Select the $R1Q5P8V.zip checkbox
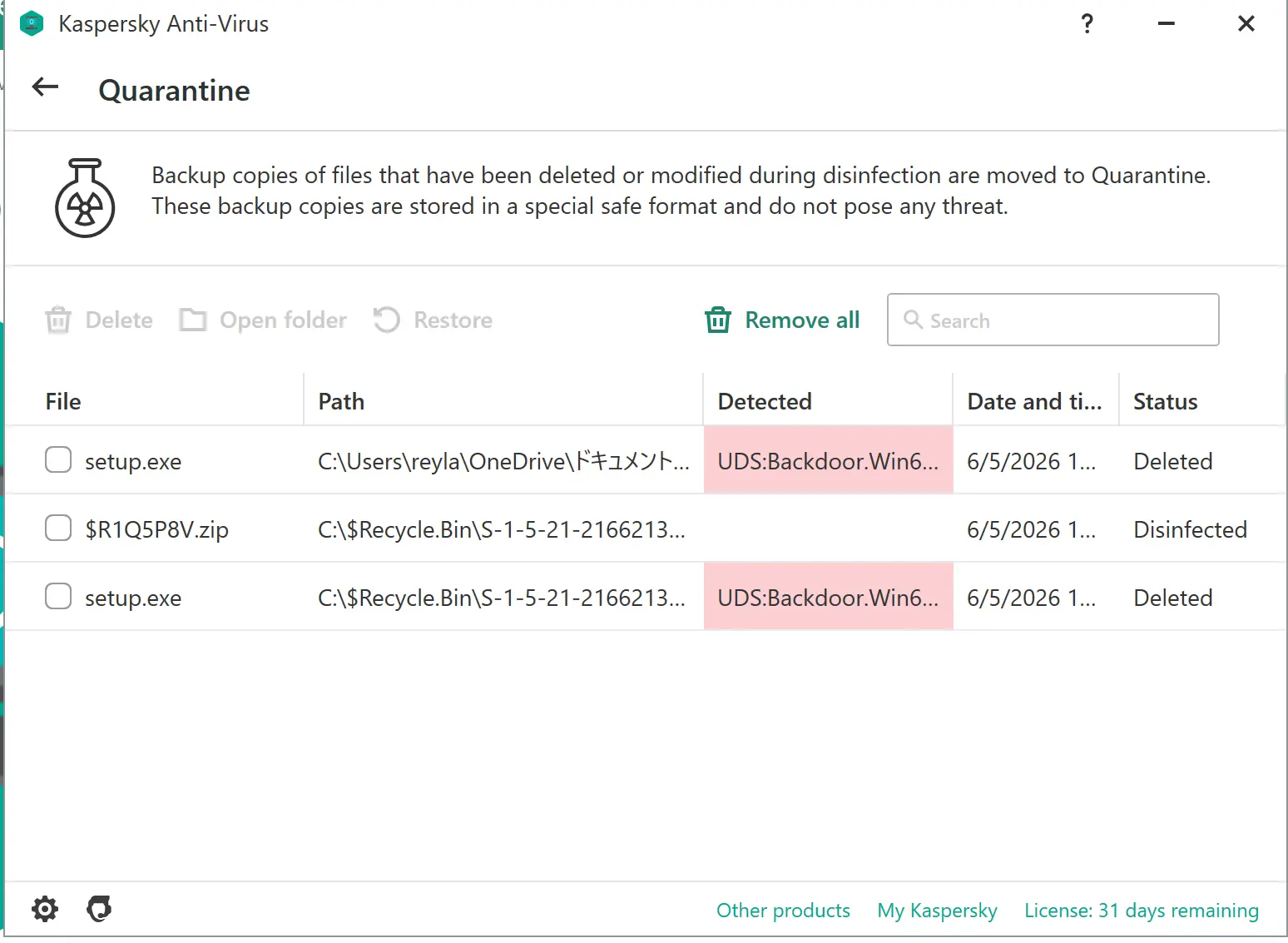Viewport: 1288px width, 943px height. click(58, 528)
